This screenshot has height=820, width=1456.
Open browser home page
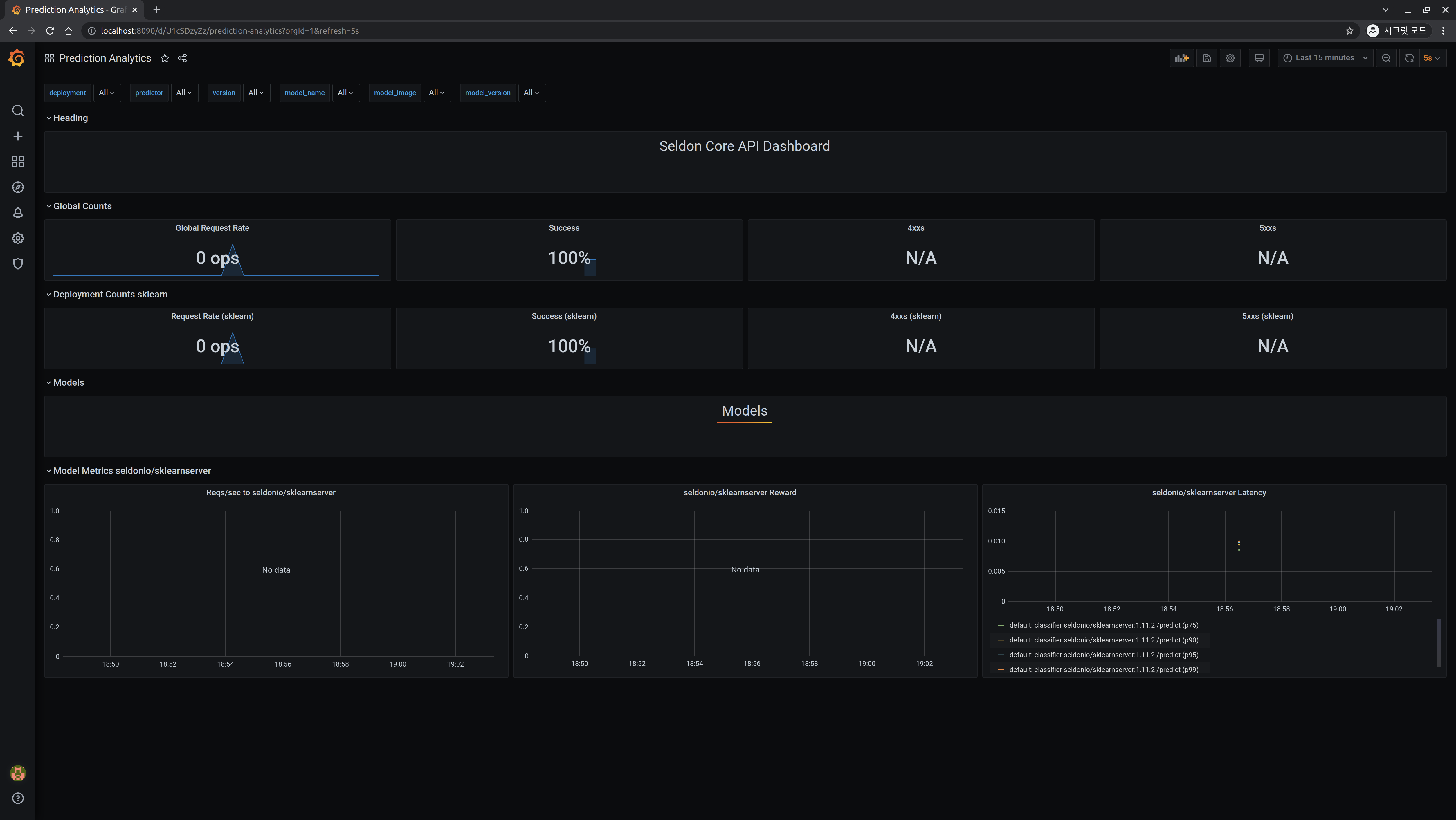tap(69, 31)
